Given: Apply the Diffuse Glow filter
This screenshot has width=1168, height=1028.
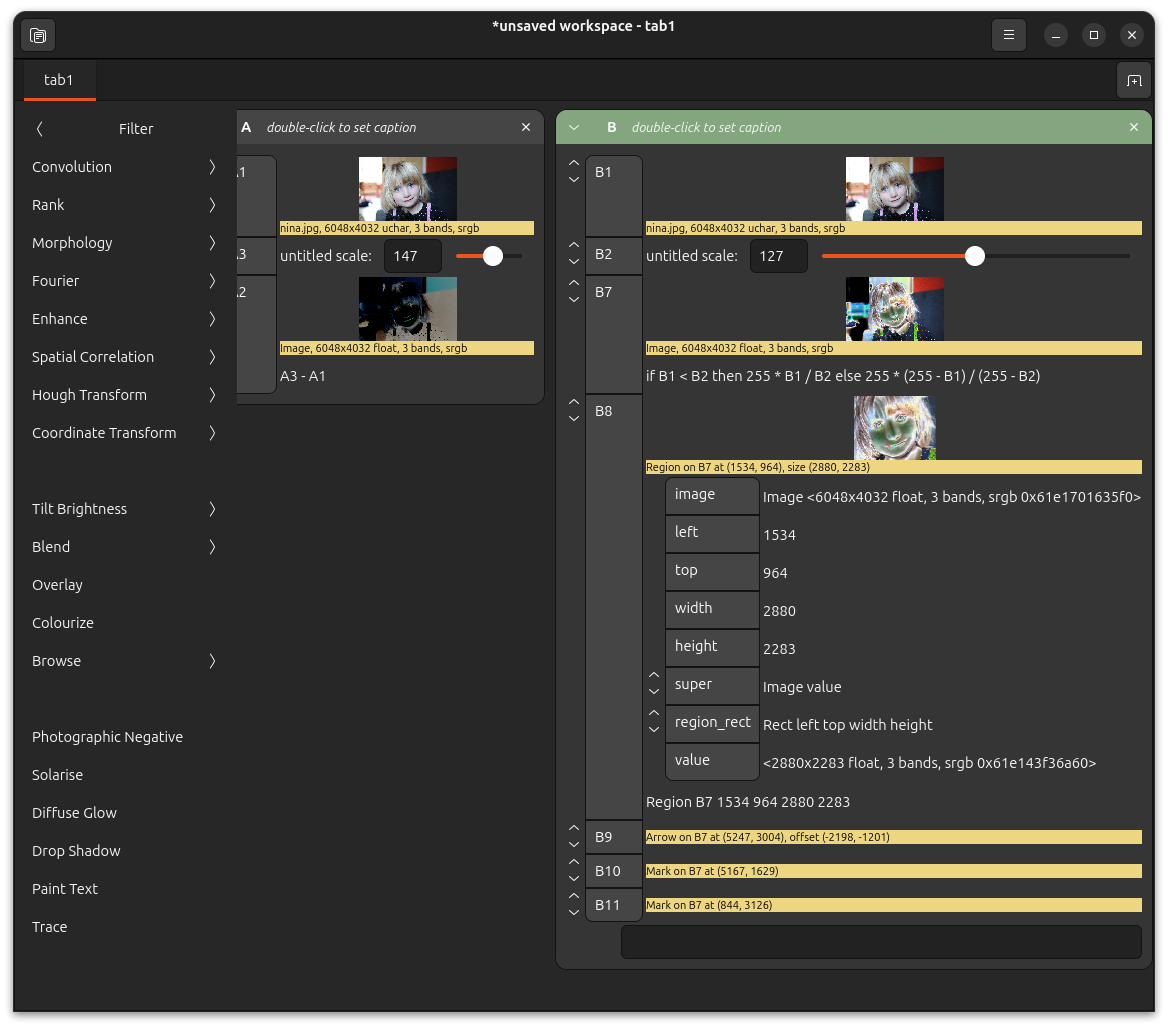Looking at the screenshot, I should (x=124, y=813).
